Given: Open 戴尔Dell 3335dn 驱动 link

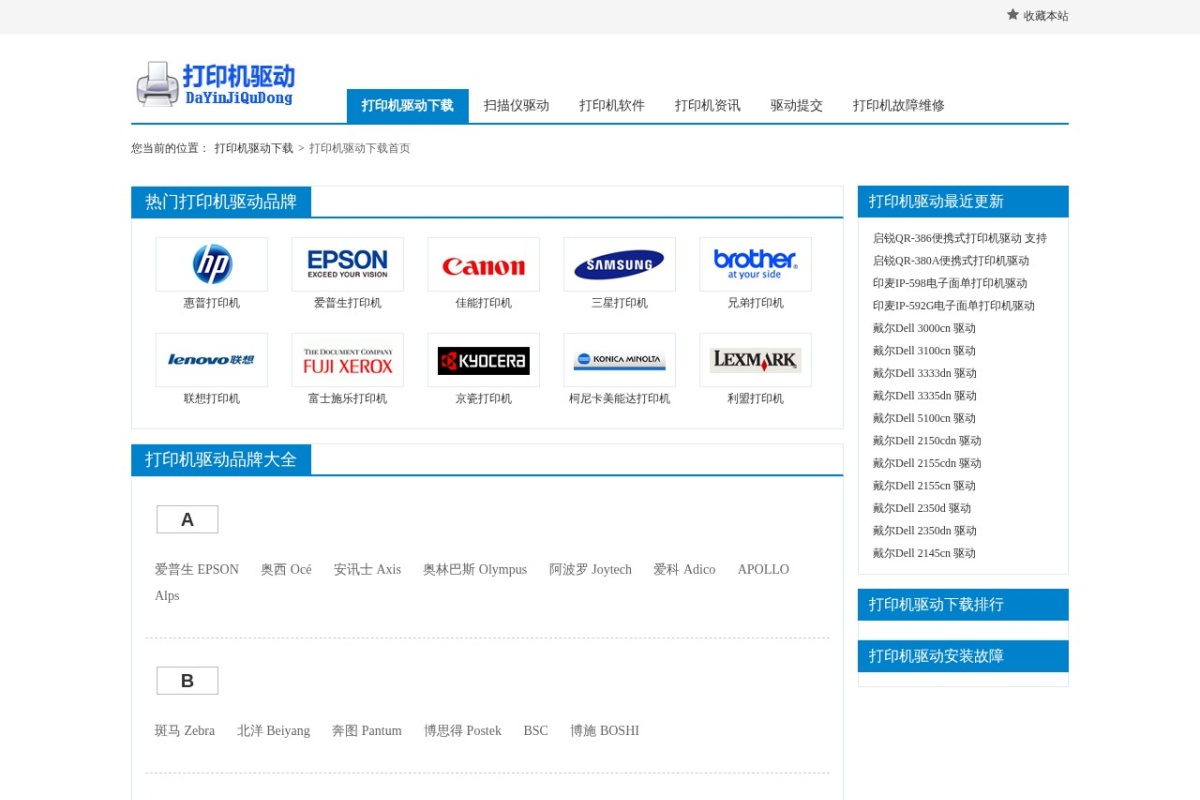Looking at the screenshot, I should tap(925, 396).
